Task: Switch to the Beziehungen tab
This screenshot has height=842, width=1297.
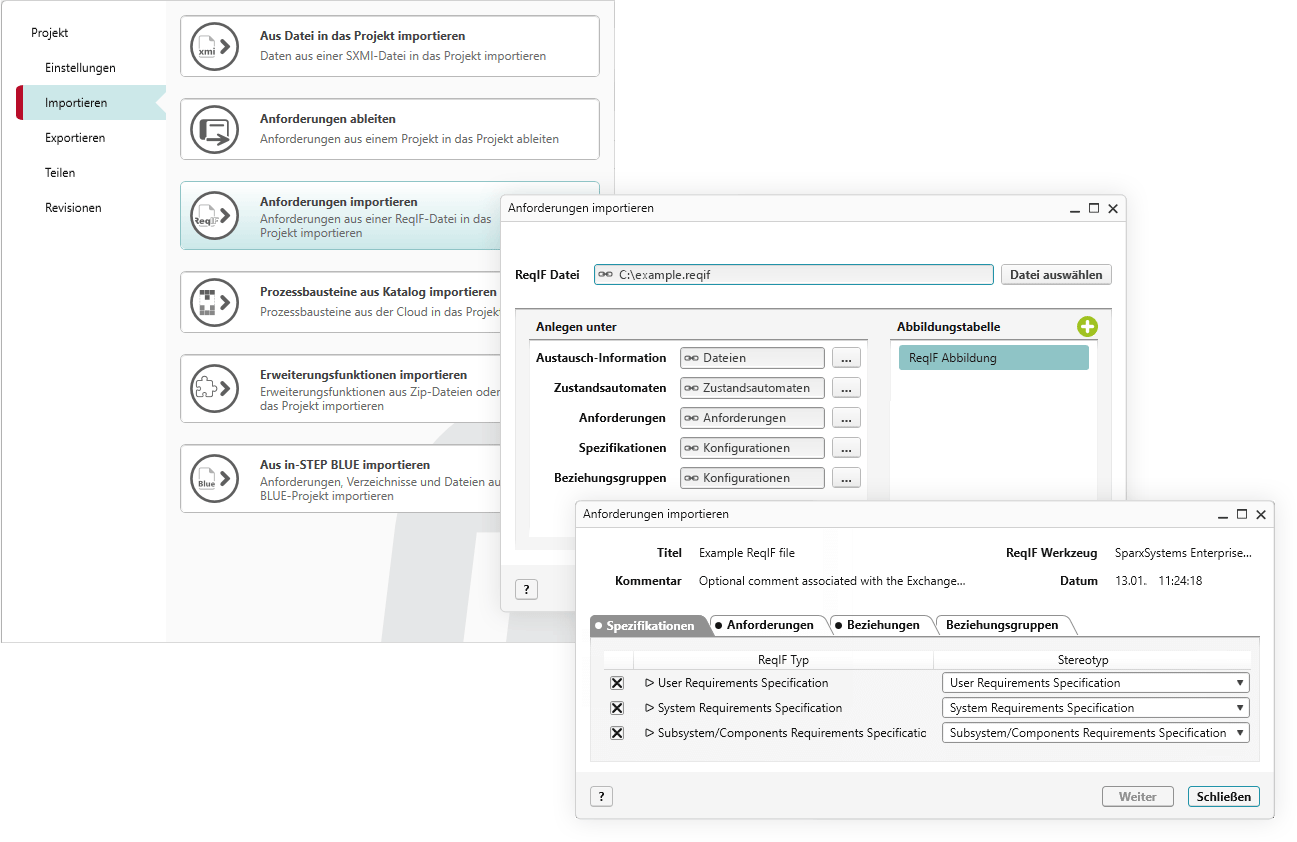Action: point(881,625)
